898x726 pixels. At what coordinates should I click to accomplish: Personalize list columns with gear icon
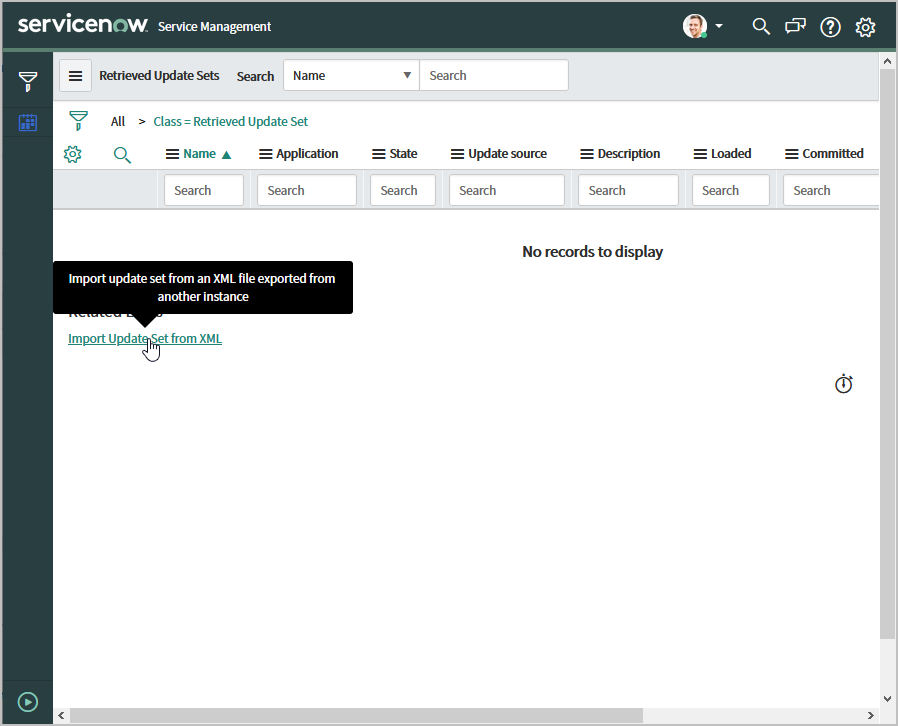click(72, 154)
